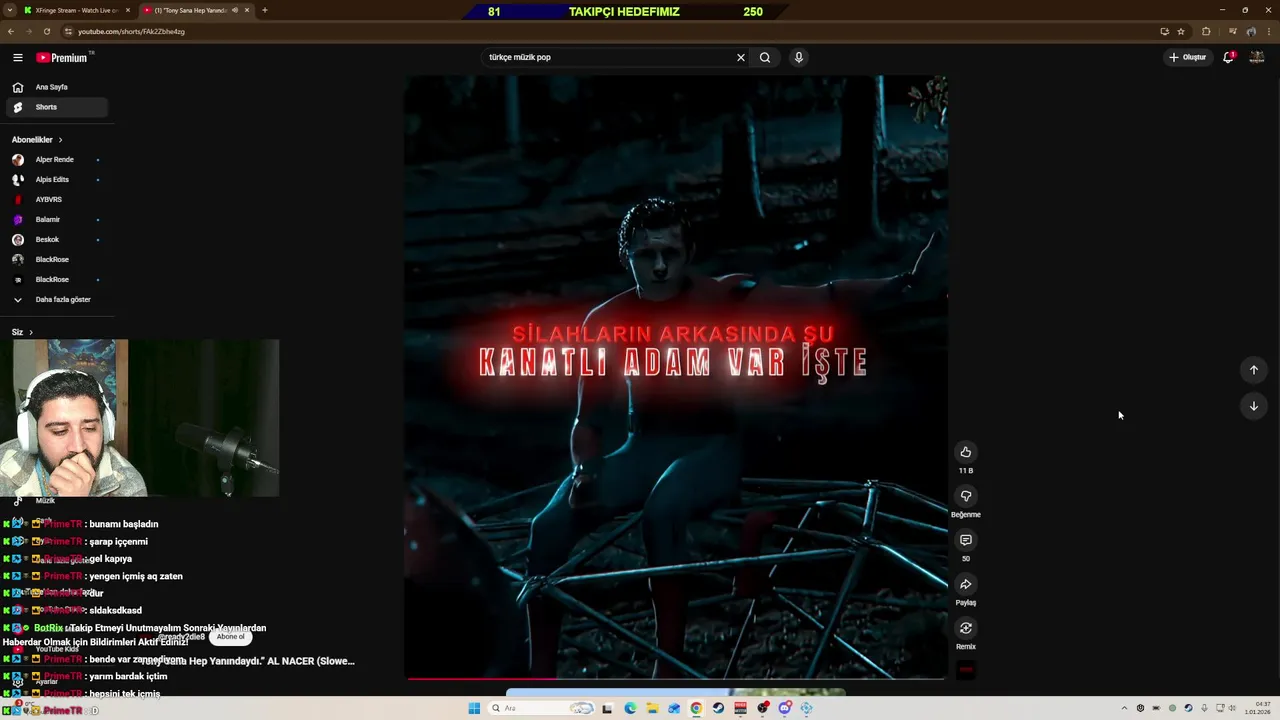Open AYBVRS channel subscription
This screenshot has height=720, width=1280.
tap(55, 200)
